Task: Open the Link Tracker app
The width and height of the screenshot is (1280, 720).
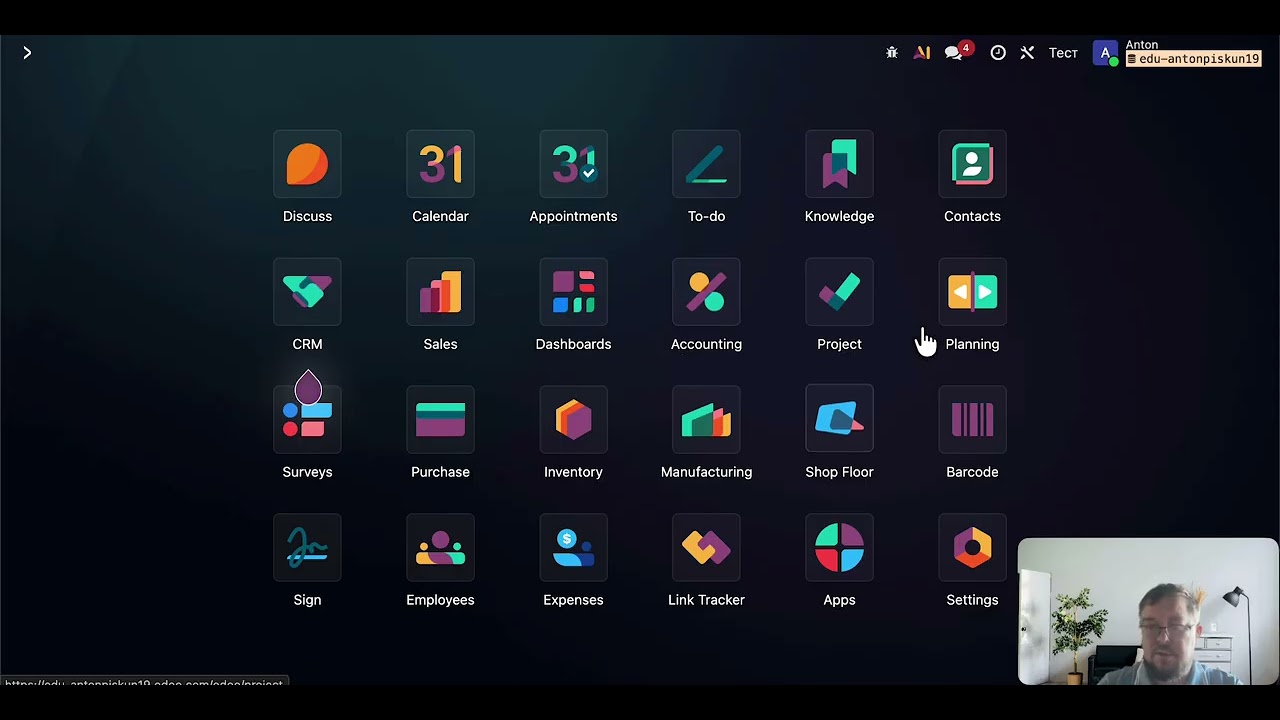Action: (x=706, y=548)
